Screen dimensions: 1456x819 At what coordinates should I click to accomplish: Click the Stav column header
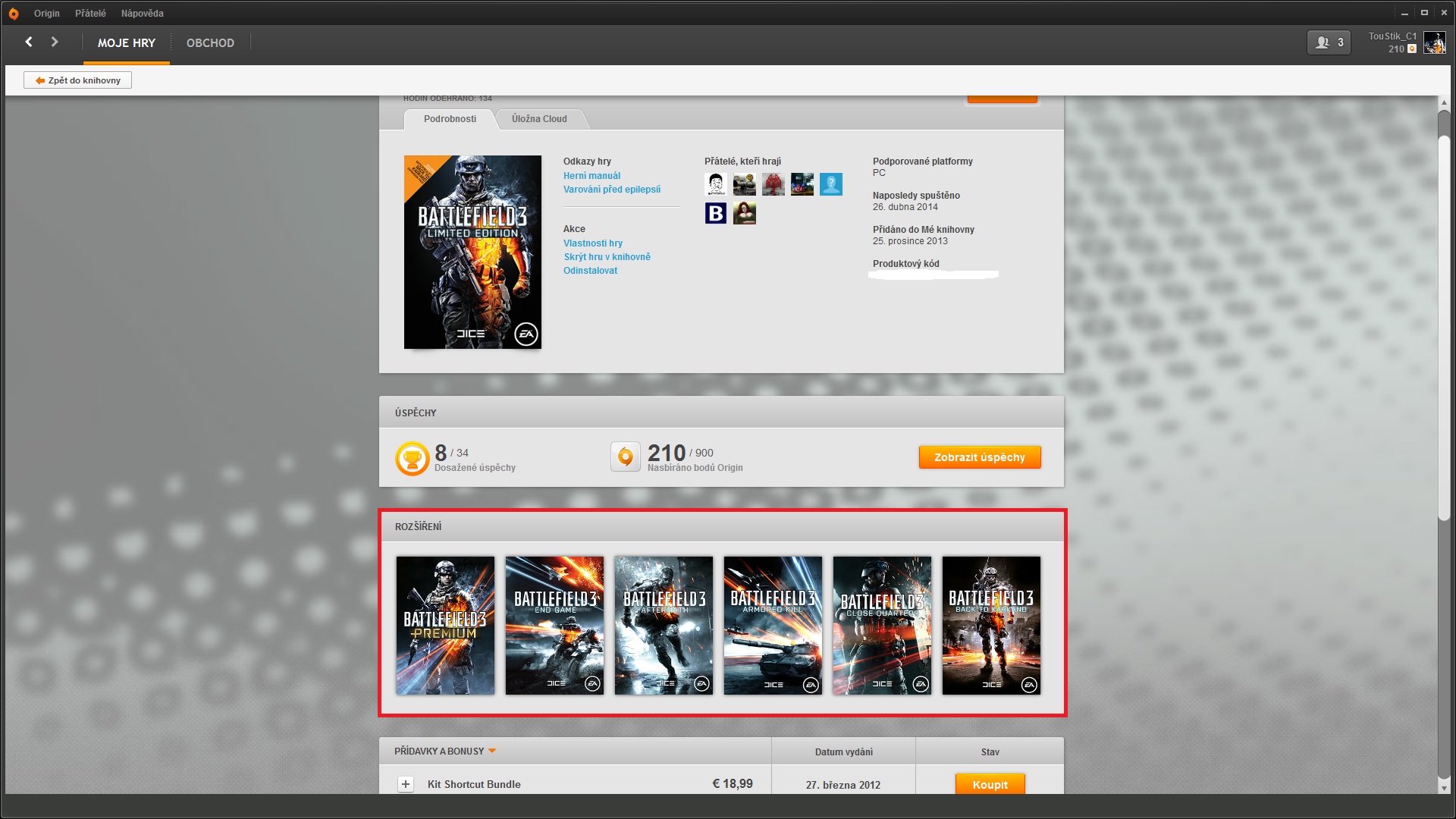point(990,752)
